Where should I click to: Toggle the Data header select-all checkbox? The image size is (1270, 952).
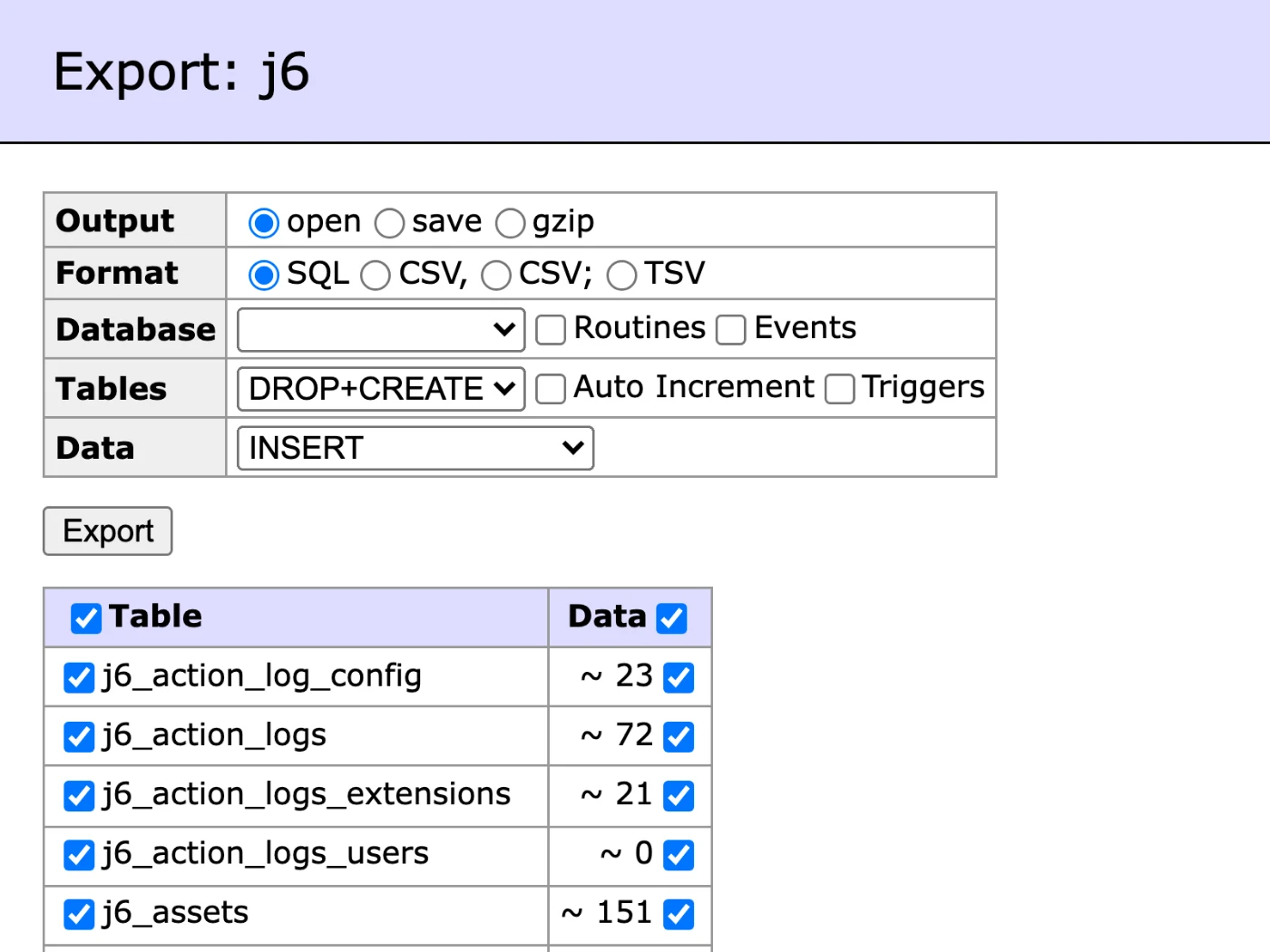pyautogui.click(x=672, y=618)
